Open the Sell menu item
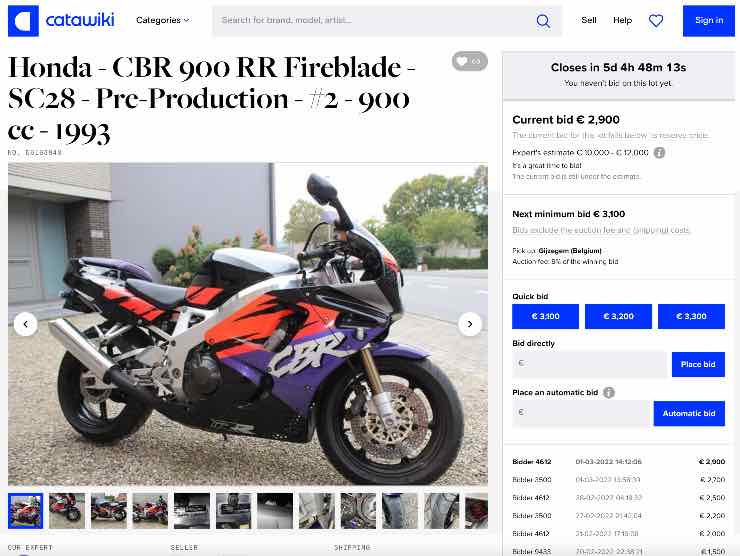The height and width of the screenshot is (556, 740). click(x=589, y=20)
